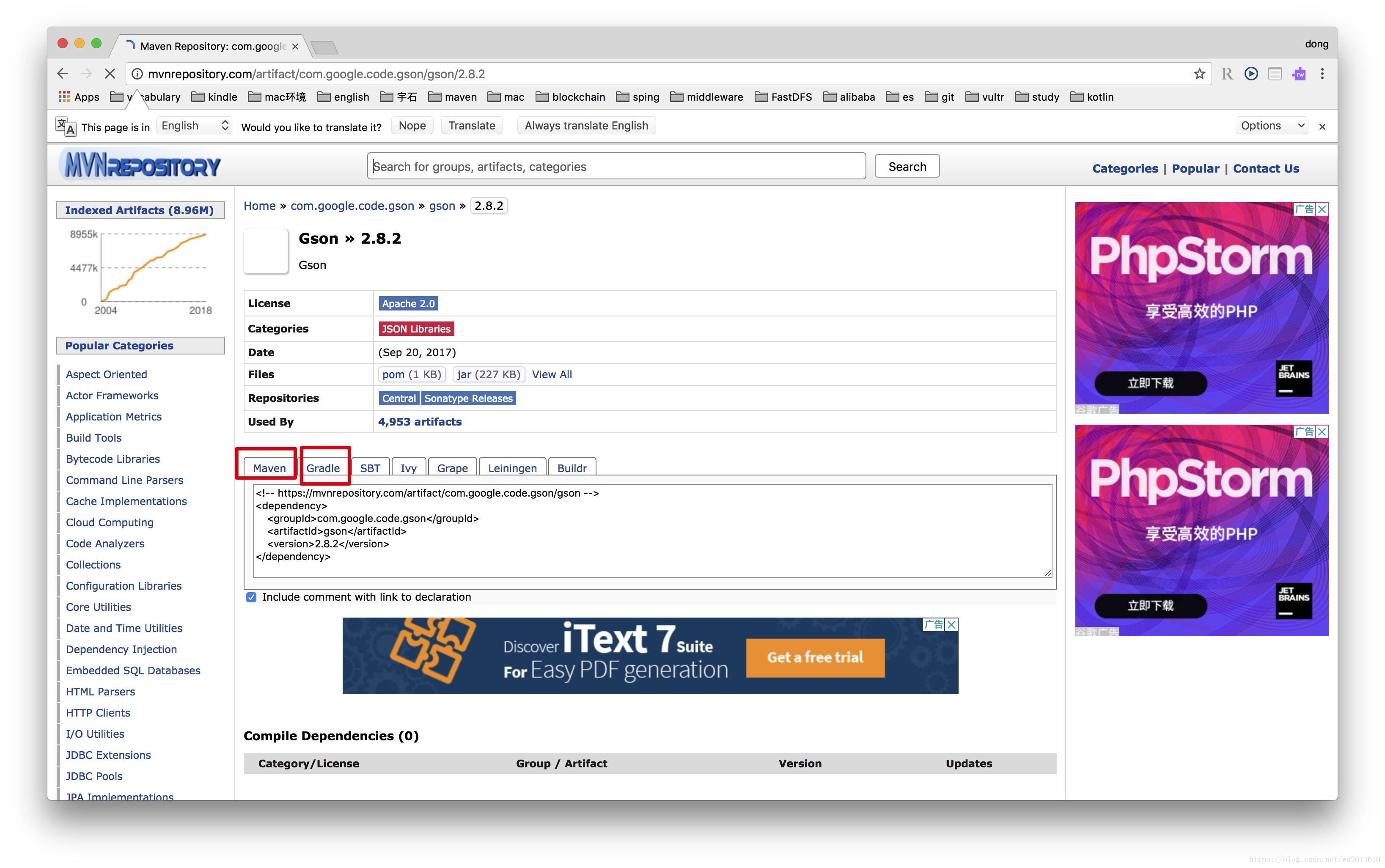Open the Sonatype Releases tag
Image resolution: width=1385 pixels, height=868 pixels.
pos(468,398)
